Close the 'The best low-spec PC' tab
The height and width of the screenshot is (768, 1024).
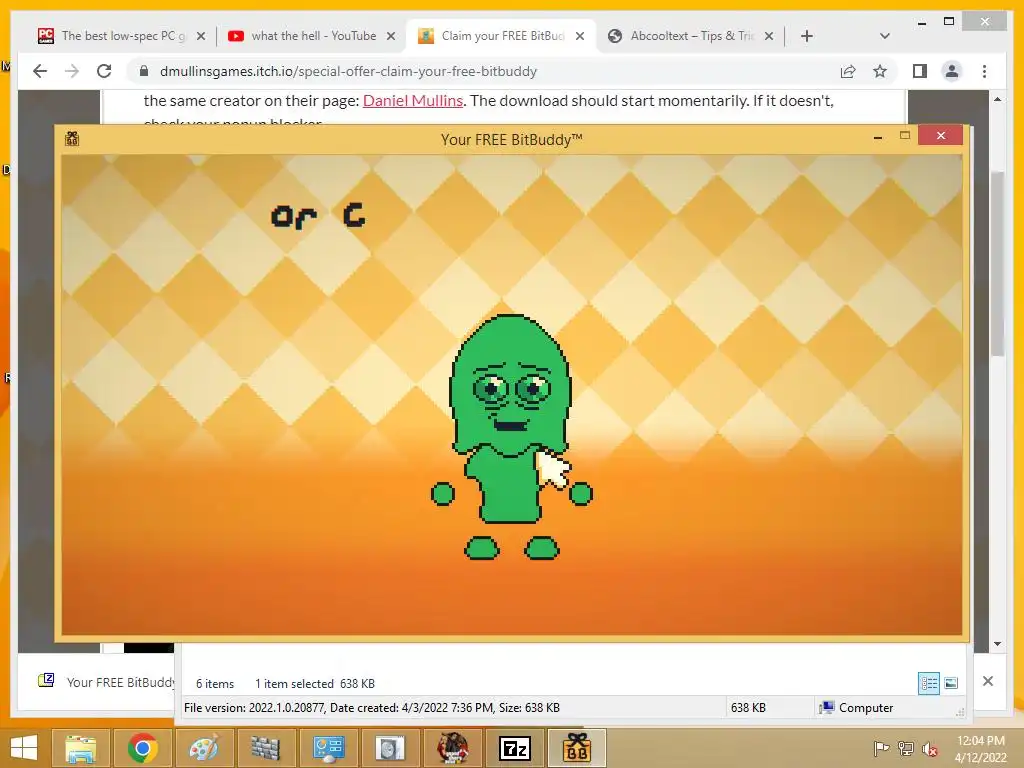tap(201, 36)
